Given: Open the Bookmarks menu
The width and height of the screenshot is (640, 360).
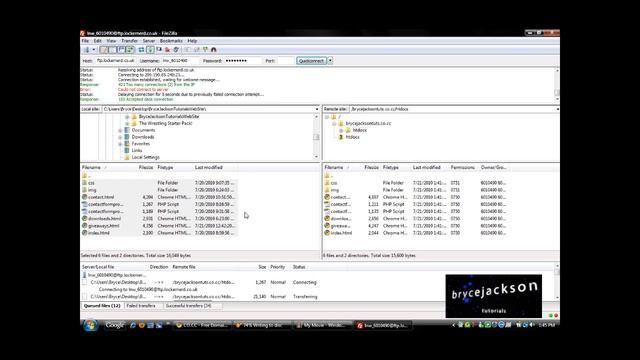Looking at the screenshot, I should [171, 41].
